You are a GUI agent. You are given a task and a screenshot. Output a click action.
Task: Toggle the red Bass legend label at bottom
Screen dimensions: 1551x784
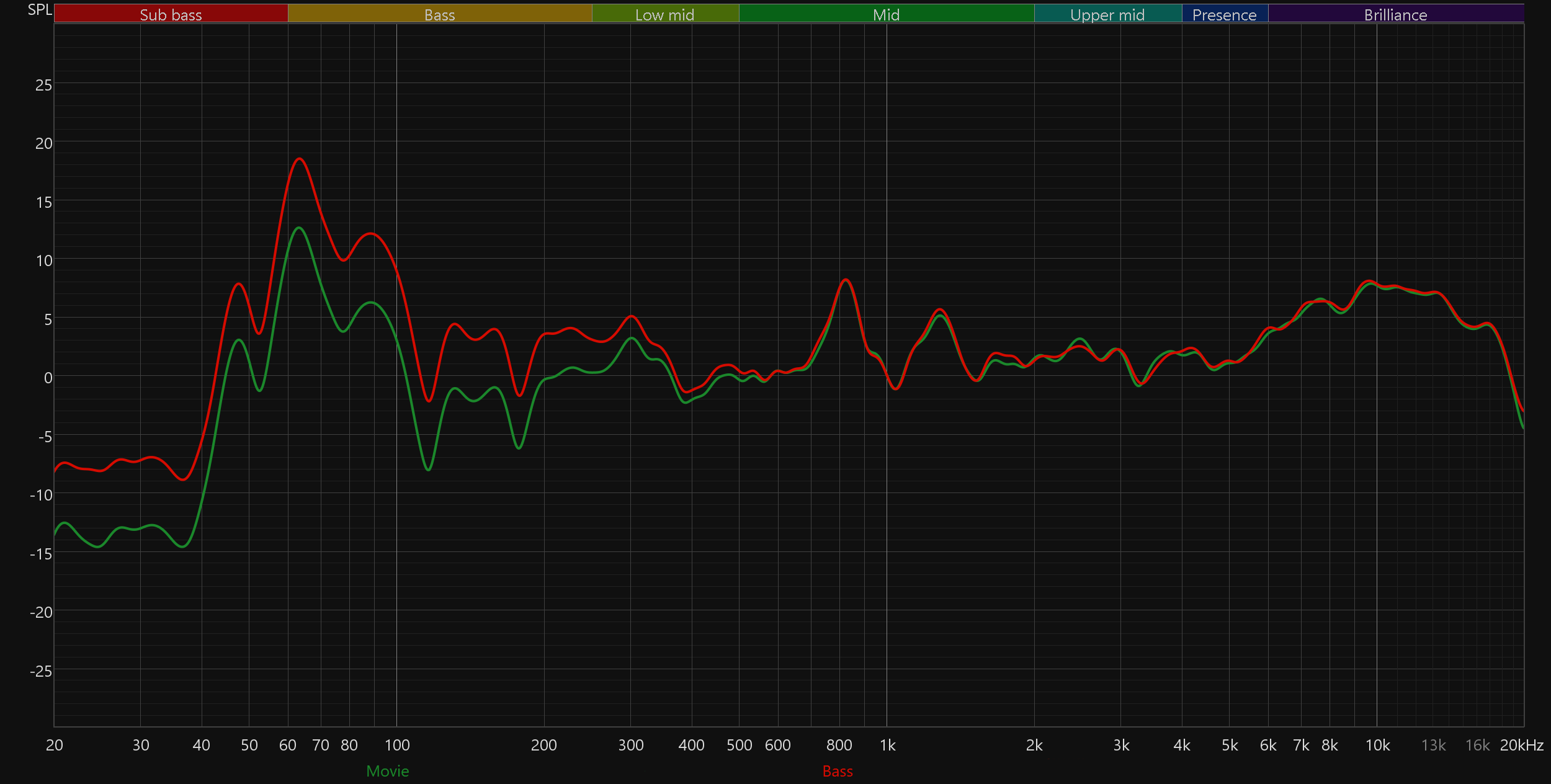(837, 771)
